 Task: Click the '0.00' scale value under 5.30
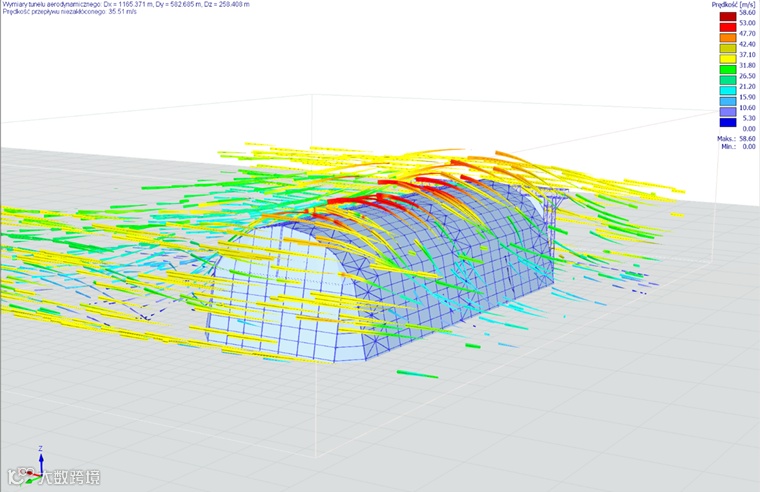point(749,128)
